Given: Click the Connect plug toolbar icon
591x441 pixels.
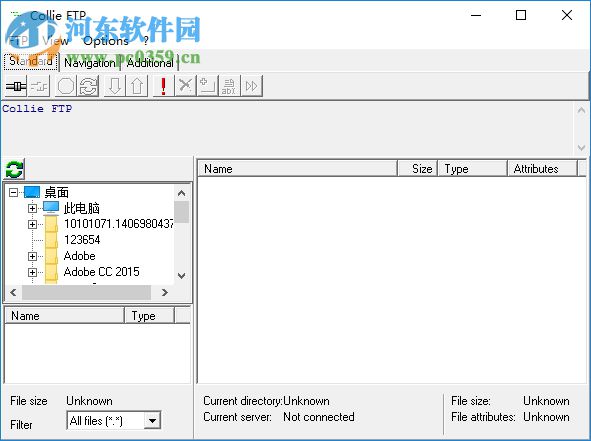Looking at the screenshot, I should tap(16, 86).
